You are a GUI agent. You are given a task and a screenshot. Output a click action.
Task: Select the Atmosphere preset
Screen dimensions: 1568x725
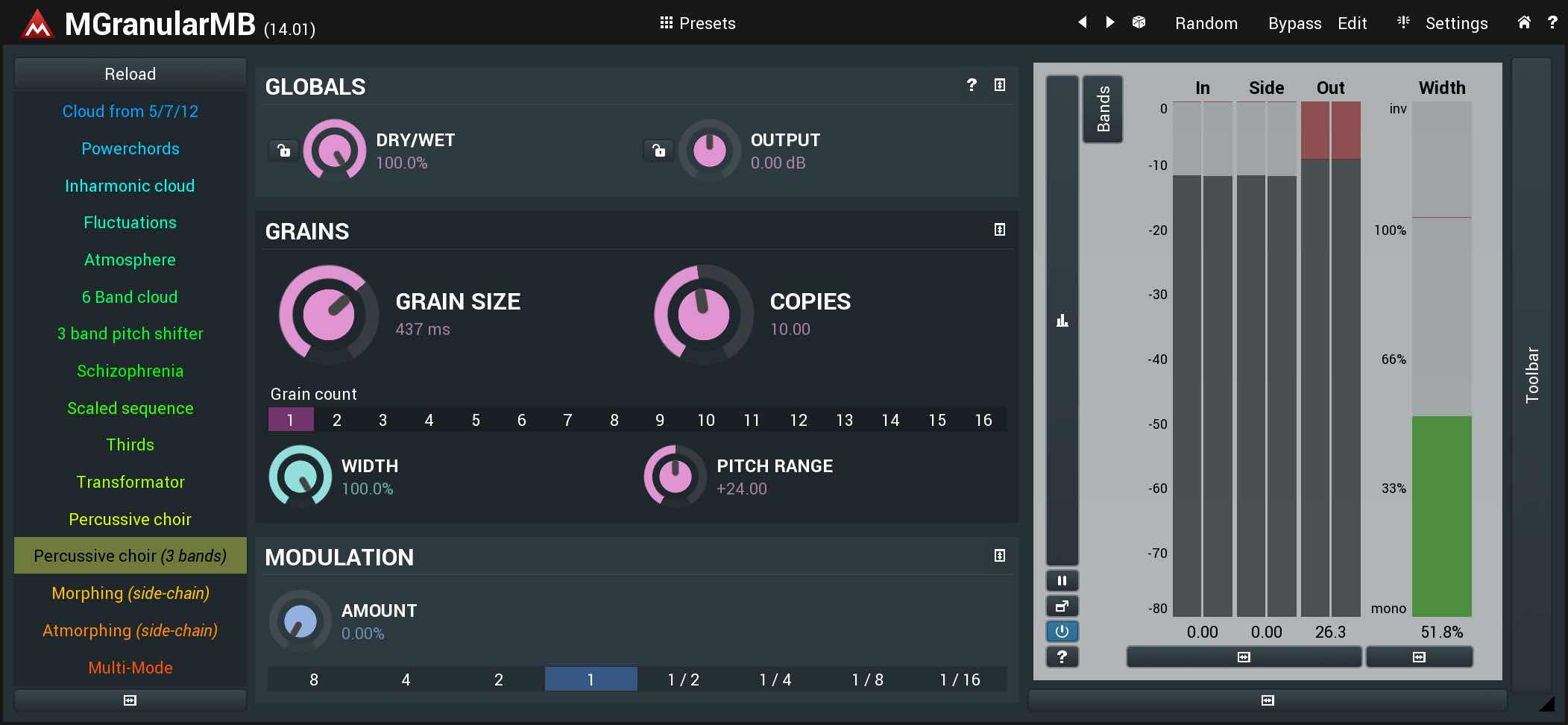[130, 260]
